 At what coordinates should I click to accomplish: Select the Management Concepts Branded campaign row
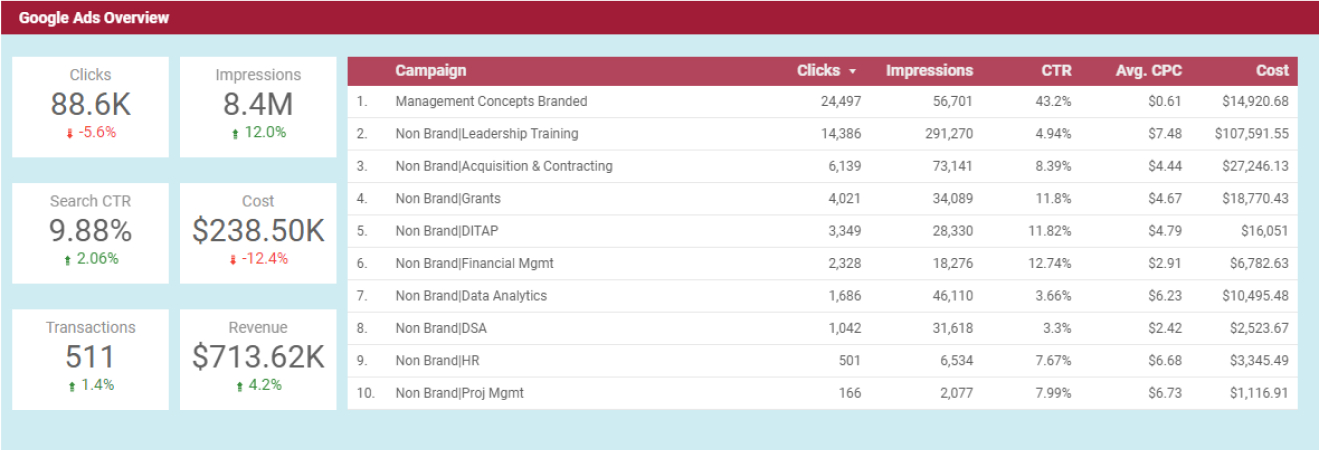click(x=822, y=101)
